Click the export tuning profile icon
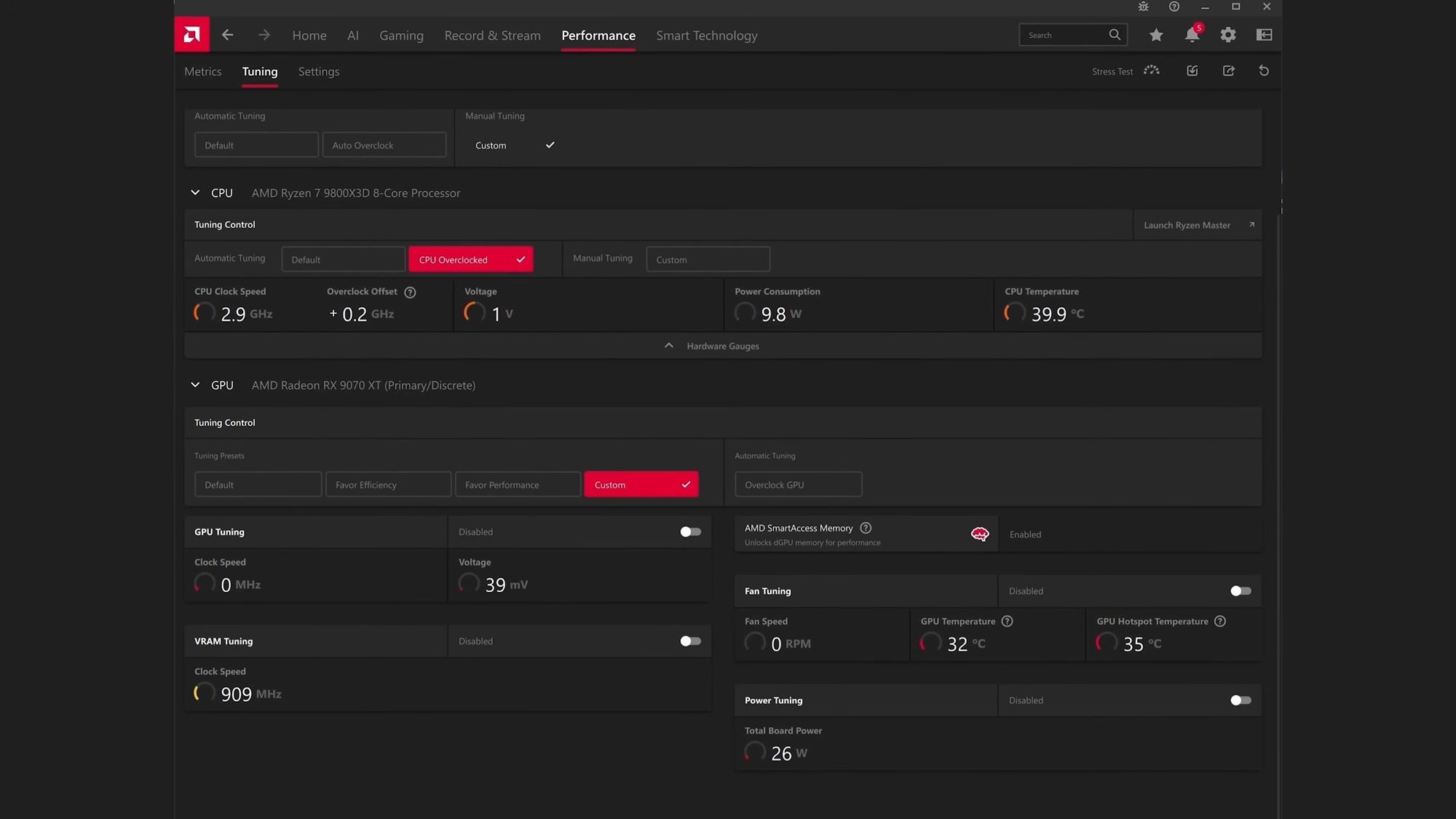1456x819 pixels. pyautogui.click(x=1228, y=71)
